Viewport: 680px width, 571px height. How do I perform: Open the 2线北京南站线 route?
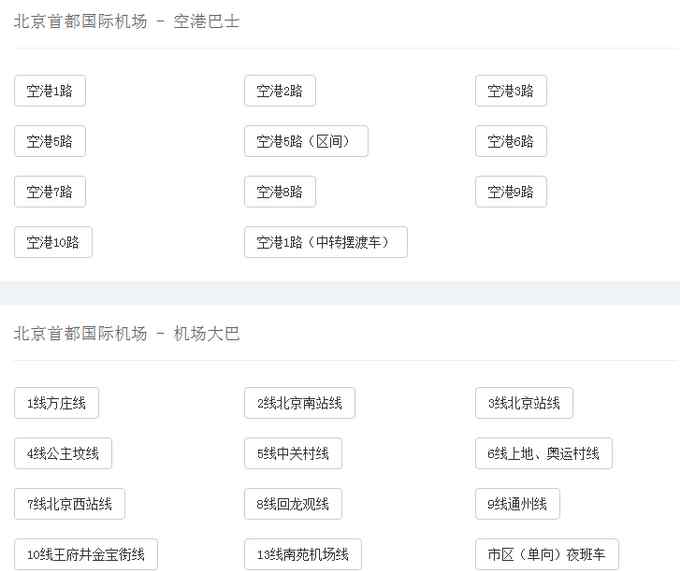pos(300,403)
